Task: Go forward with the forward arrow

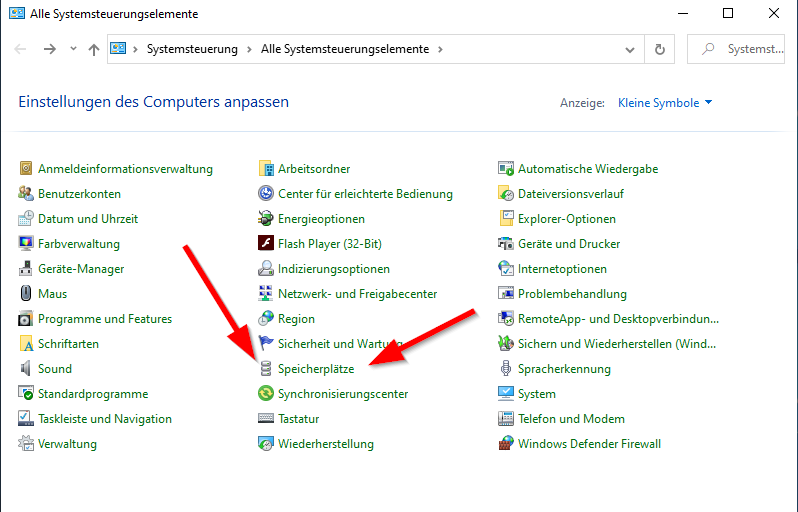Action: [50, 49]
